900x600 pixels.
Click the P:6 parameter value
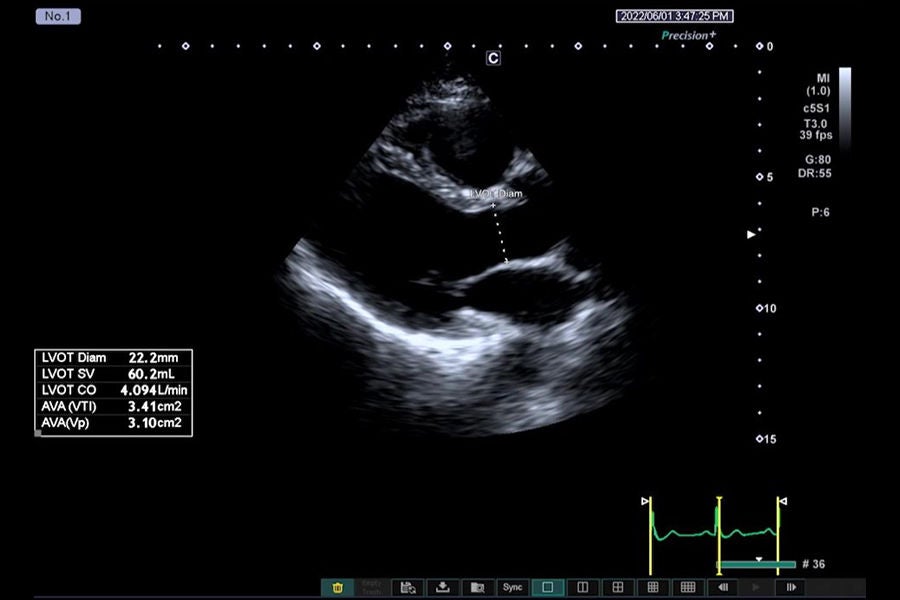pos(821,212)
